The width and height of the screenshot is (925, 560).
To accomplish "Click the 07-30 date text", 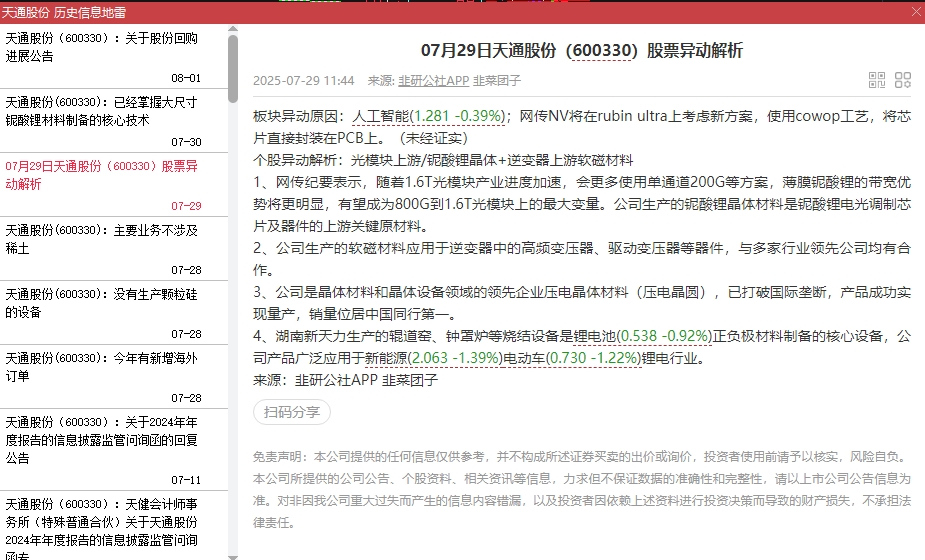I will (186, 142).
